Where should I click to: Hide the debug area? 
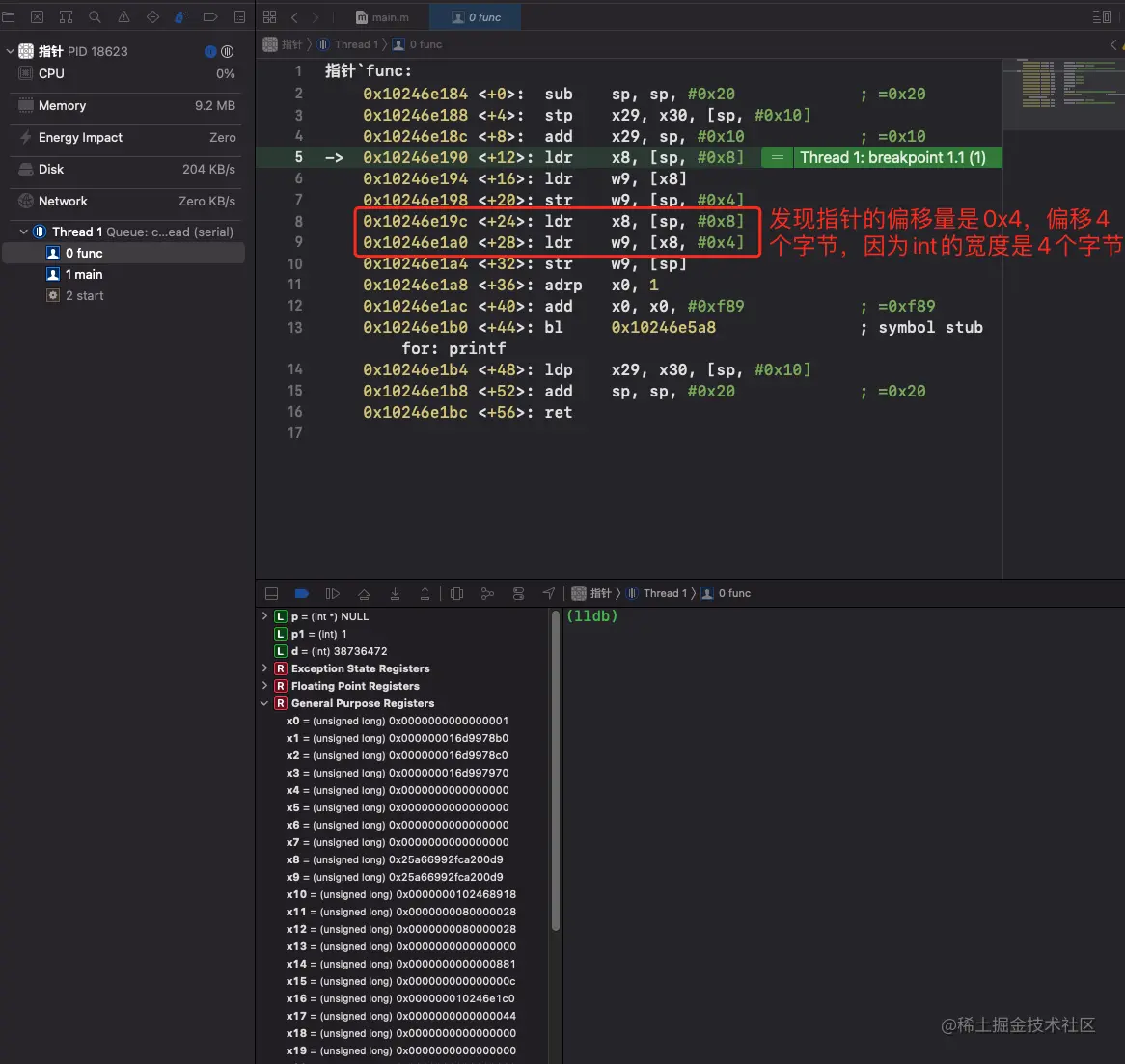(271, 593)
